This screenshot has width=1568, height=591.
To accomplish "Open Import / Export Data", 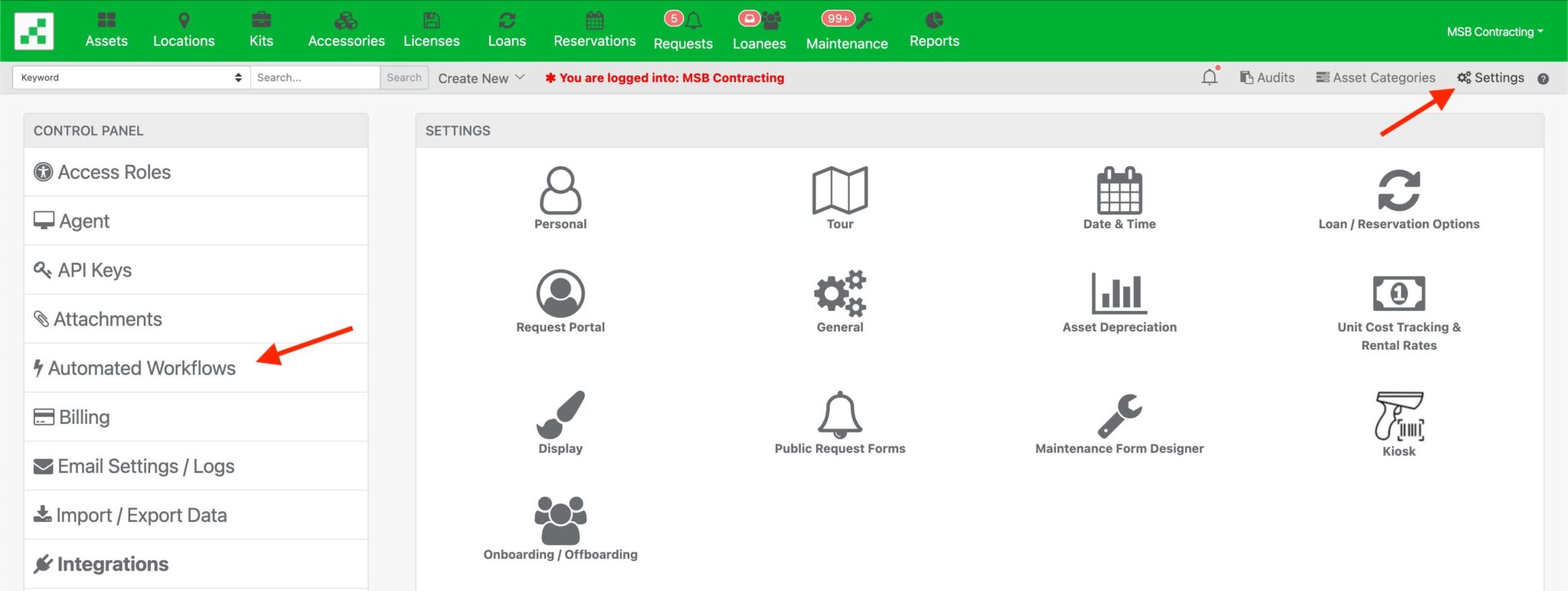I will [196, 515].
